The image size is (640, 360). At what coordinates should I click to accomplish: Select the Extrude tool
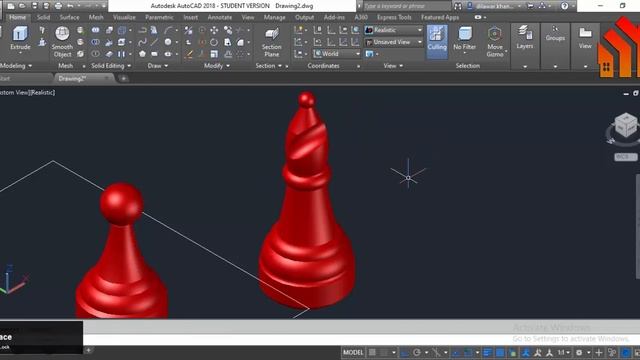[x=20, y=38]
